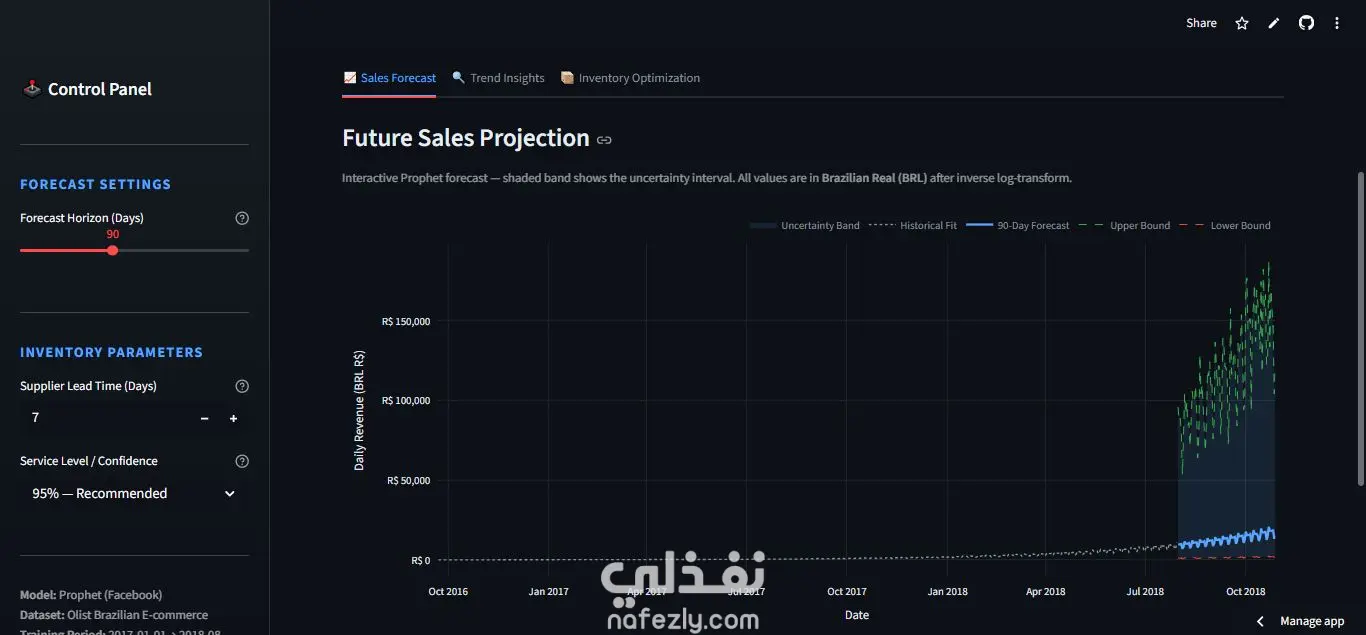Image resolution: width=1366 pixels, height=635 pixels.
Task: Click the Supplier Lead Time input field
Action: pyautogui.click(x=105, y=418)
